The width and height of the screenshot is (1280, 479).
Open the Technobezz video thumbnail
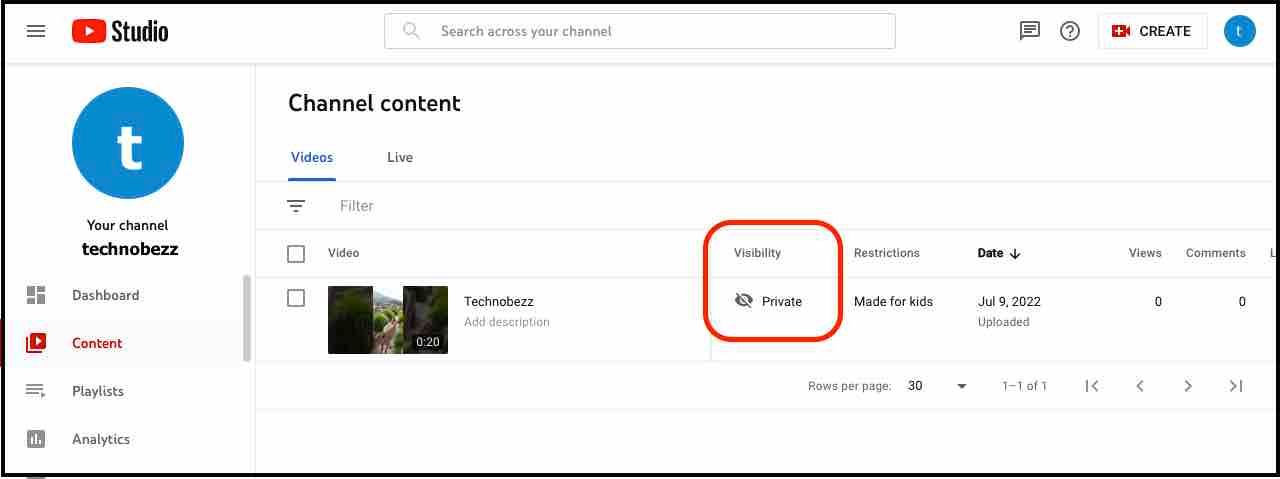388,320
